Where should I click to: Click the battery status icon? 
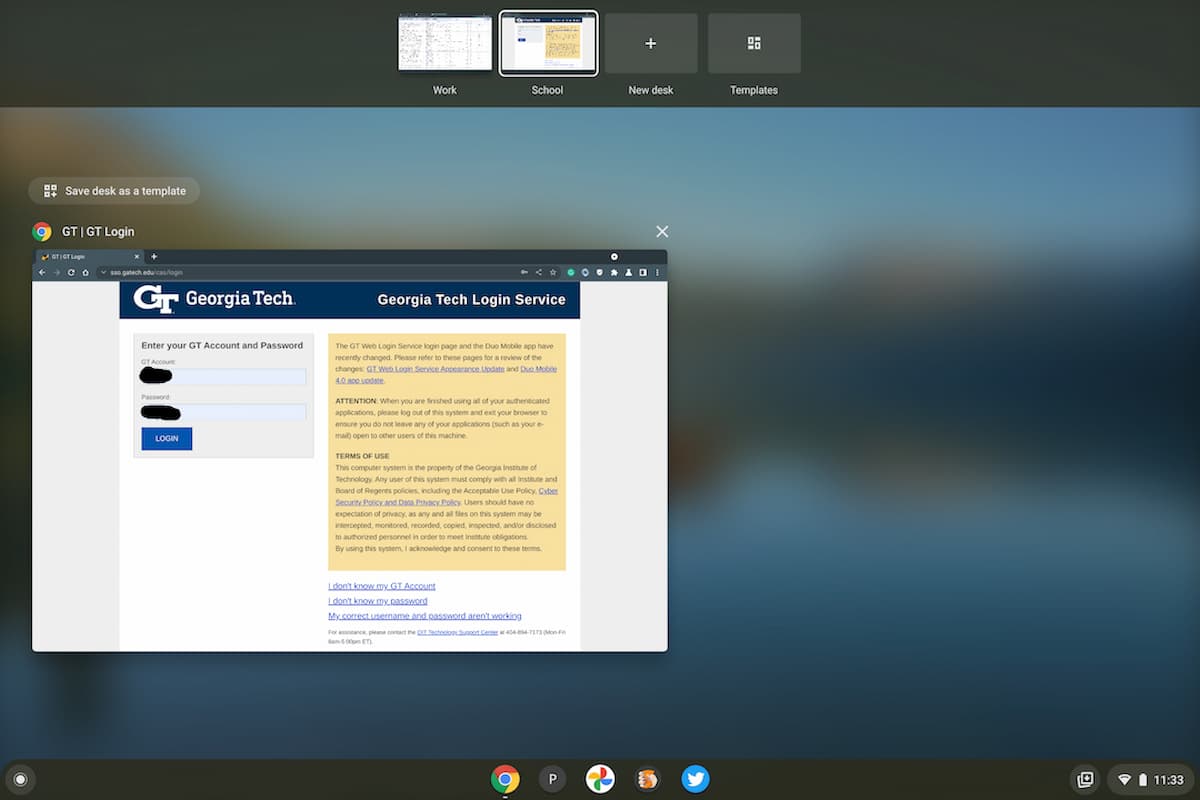point(1143,780)
